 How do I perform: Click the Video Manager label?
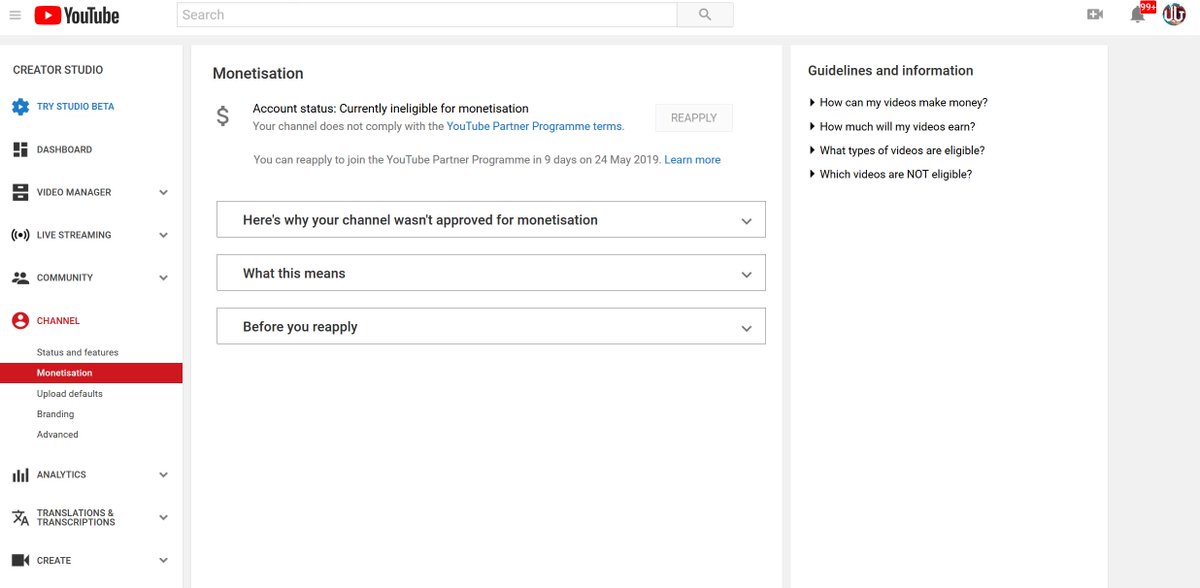point(74,192)
